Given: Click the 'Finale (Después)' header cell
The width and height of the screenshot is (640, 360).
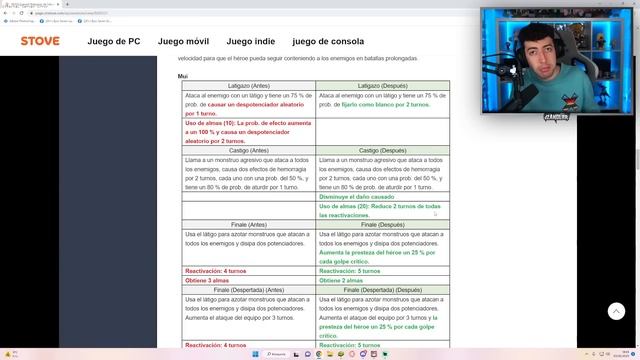Looking at the screenshot, I should pos(382,225).
